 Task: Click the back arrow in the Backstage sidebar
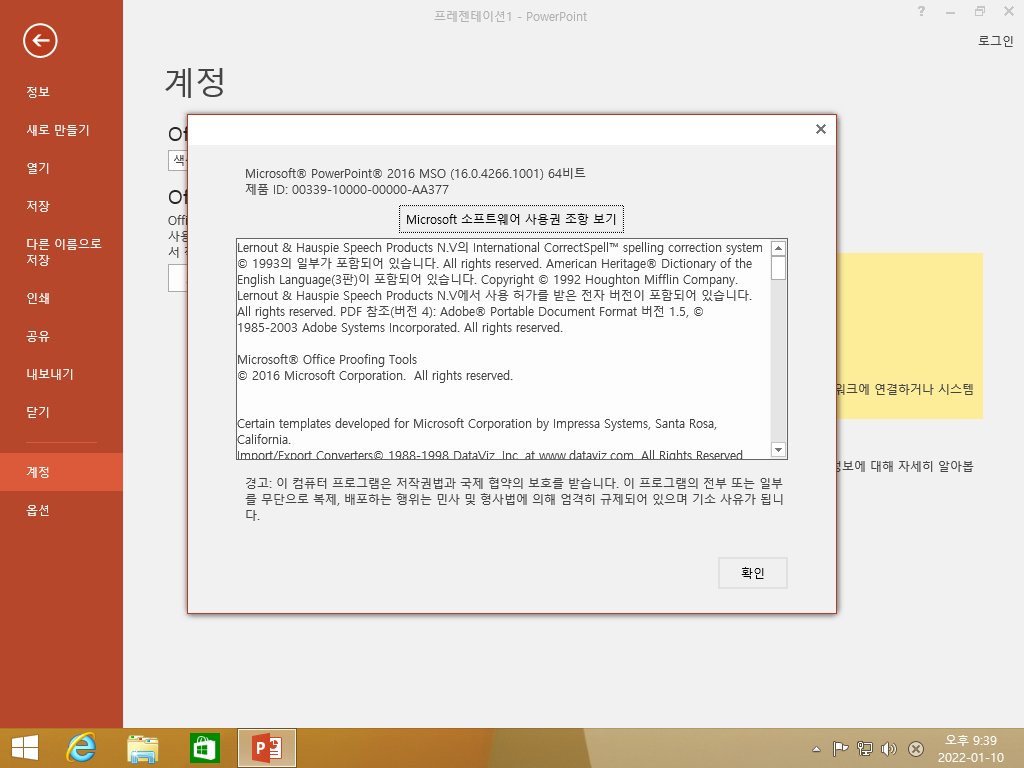40,40
